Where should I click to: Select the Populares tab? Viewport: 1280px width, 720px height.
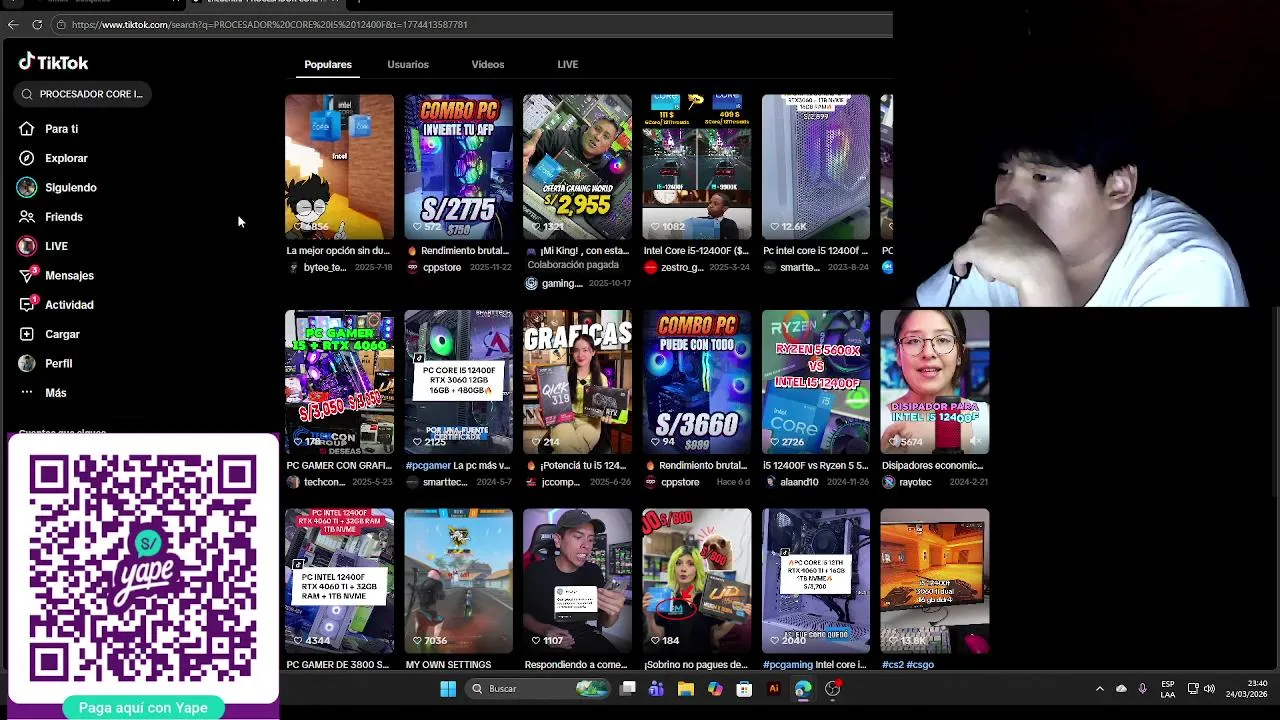(x=328, y=64)
